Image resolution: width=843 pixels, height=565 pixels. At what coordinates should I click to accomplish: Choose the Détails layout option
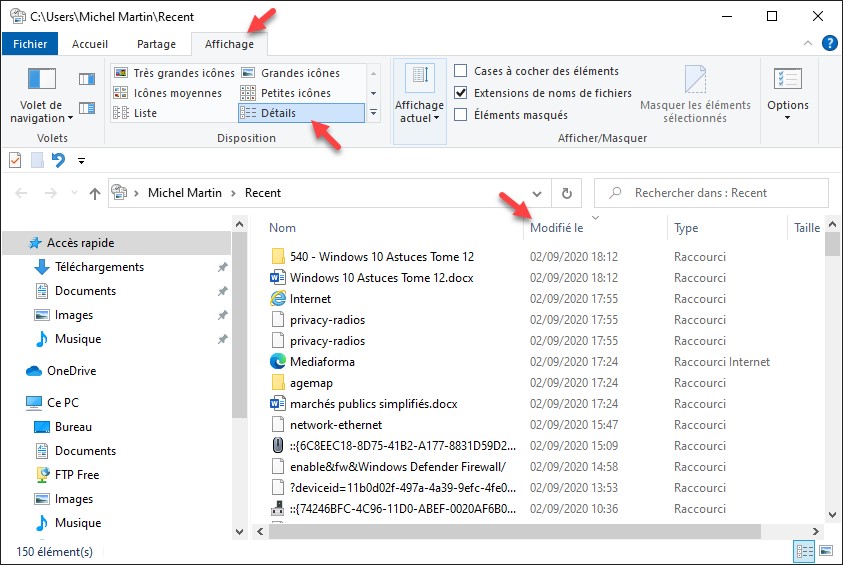(x=279, y=113)
